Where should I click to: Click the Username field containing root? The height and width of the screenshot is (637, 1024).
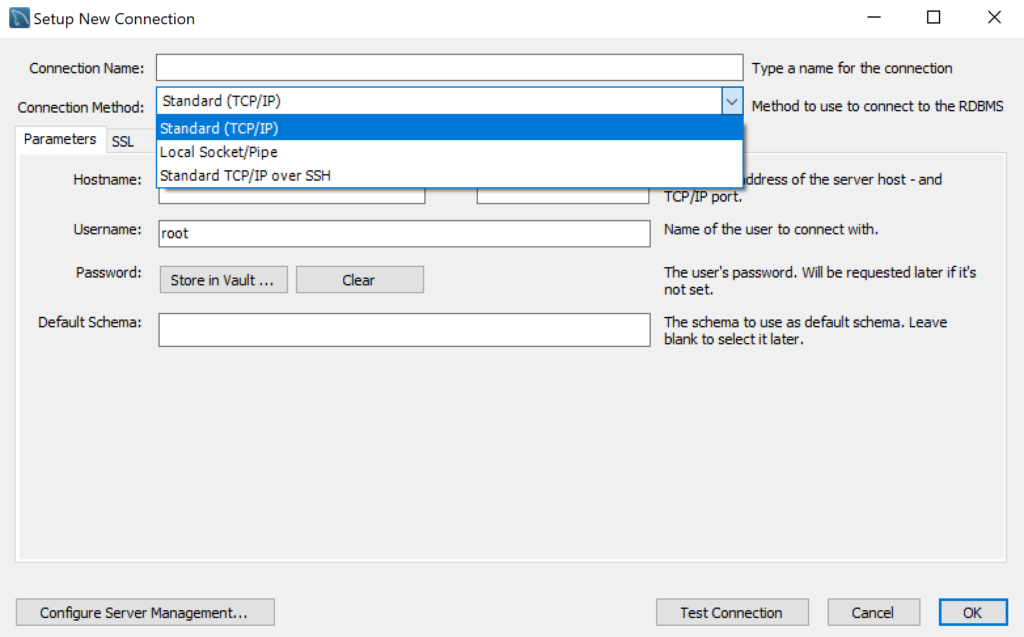click(404, 233)
